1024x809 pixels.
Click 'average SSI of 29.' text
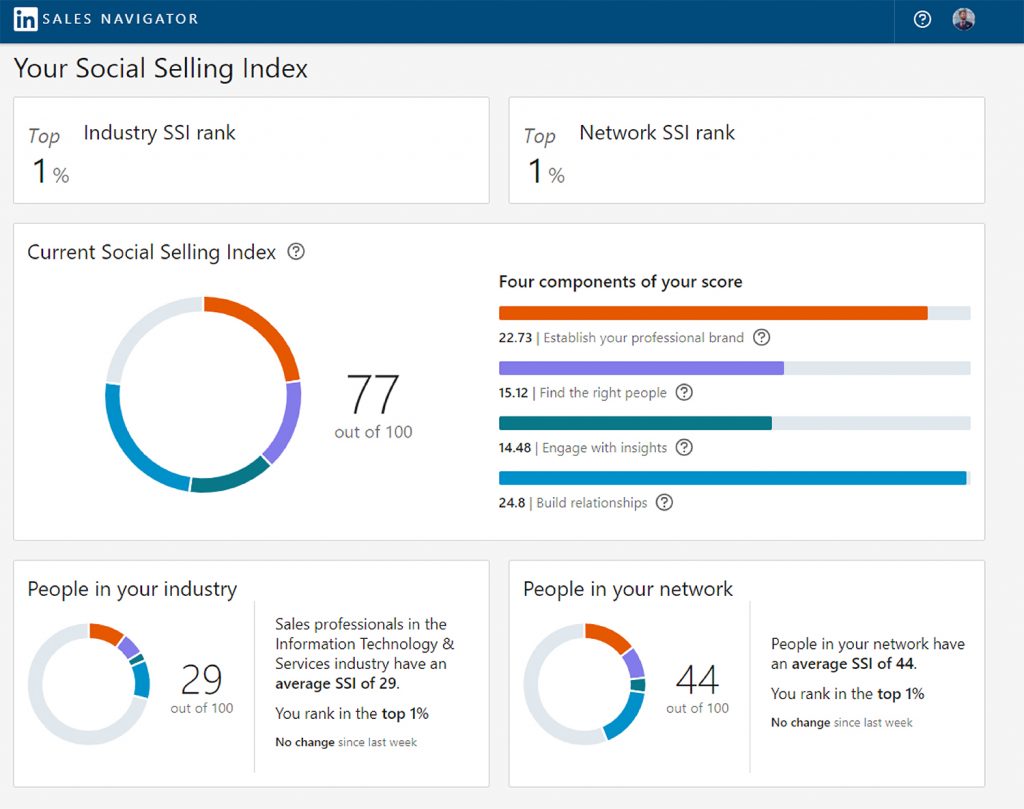tap(337, 684)
